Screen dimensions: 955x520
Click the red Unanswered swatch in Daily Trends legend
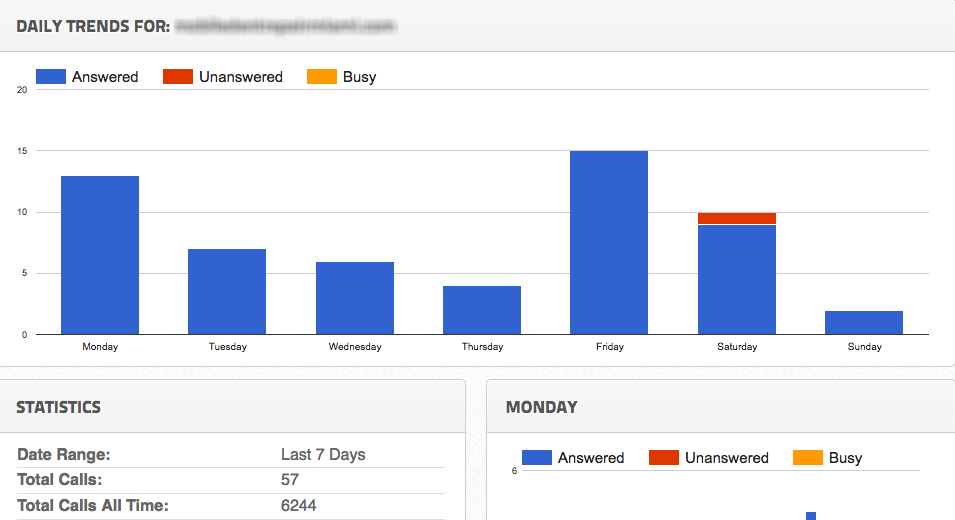click(x=178, y=76)
